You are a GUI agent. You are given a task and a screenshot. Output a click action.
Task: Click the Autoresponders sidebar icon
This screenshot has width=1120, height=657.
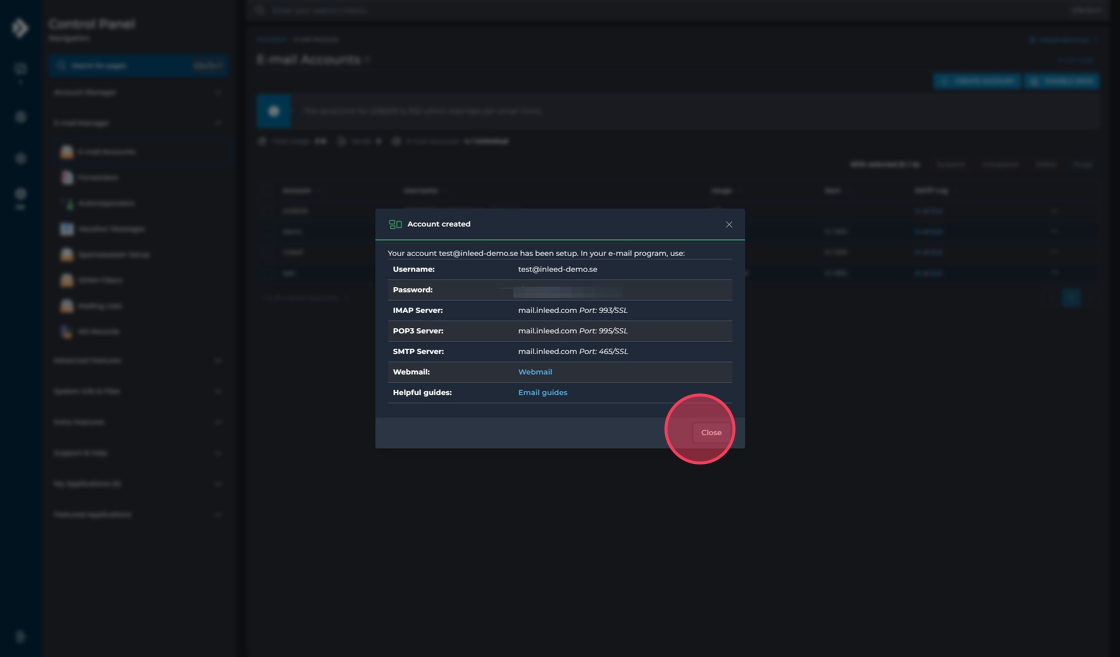68,204
